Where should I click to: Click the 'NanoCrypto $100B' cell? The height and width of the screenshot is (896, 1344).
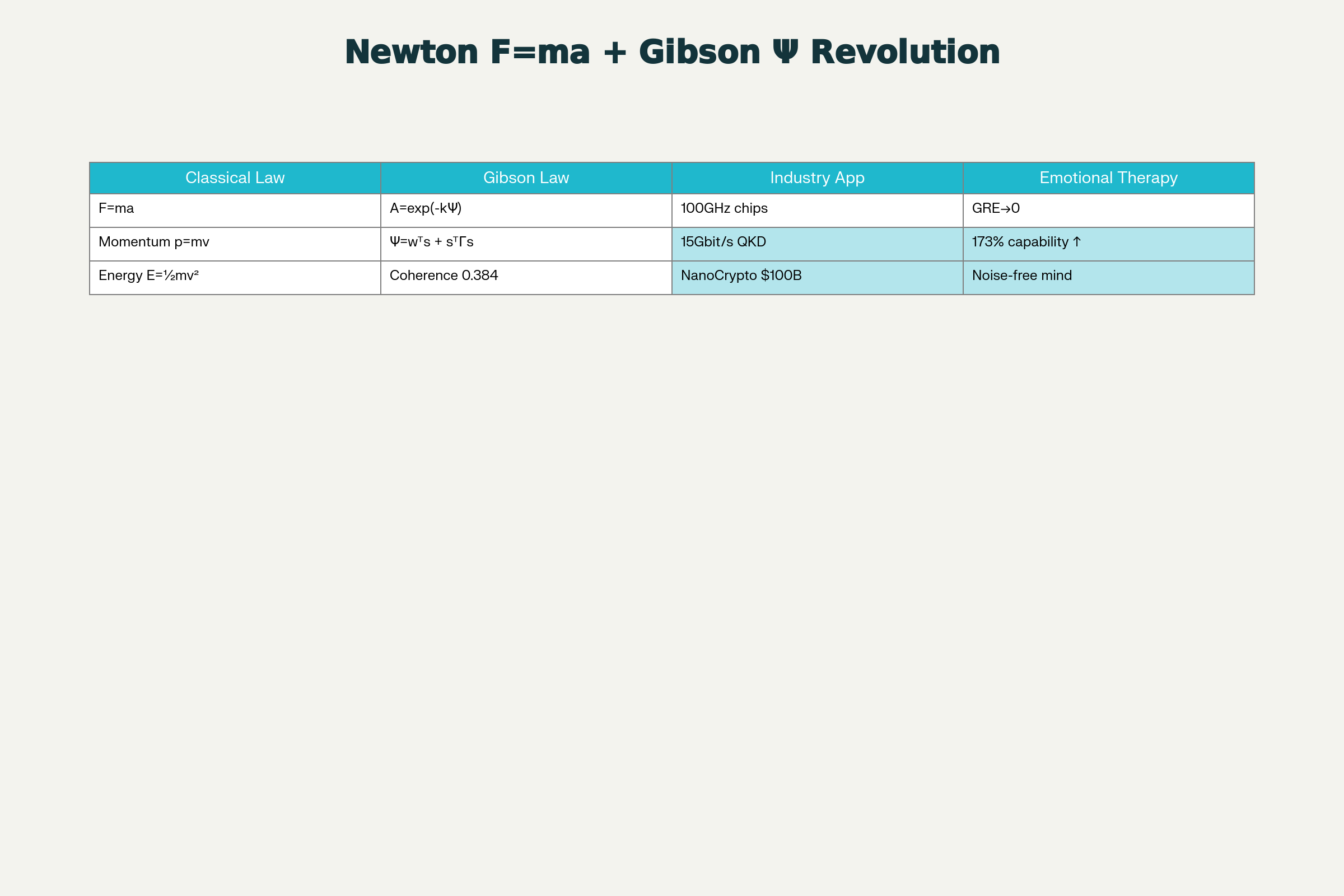click(817, 277)
